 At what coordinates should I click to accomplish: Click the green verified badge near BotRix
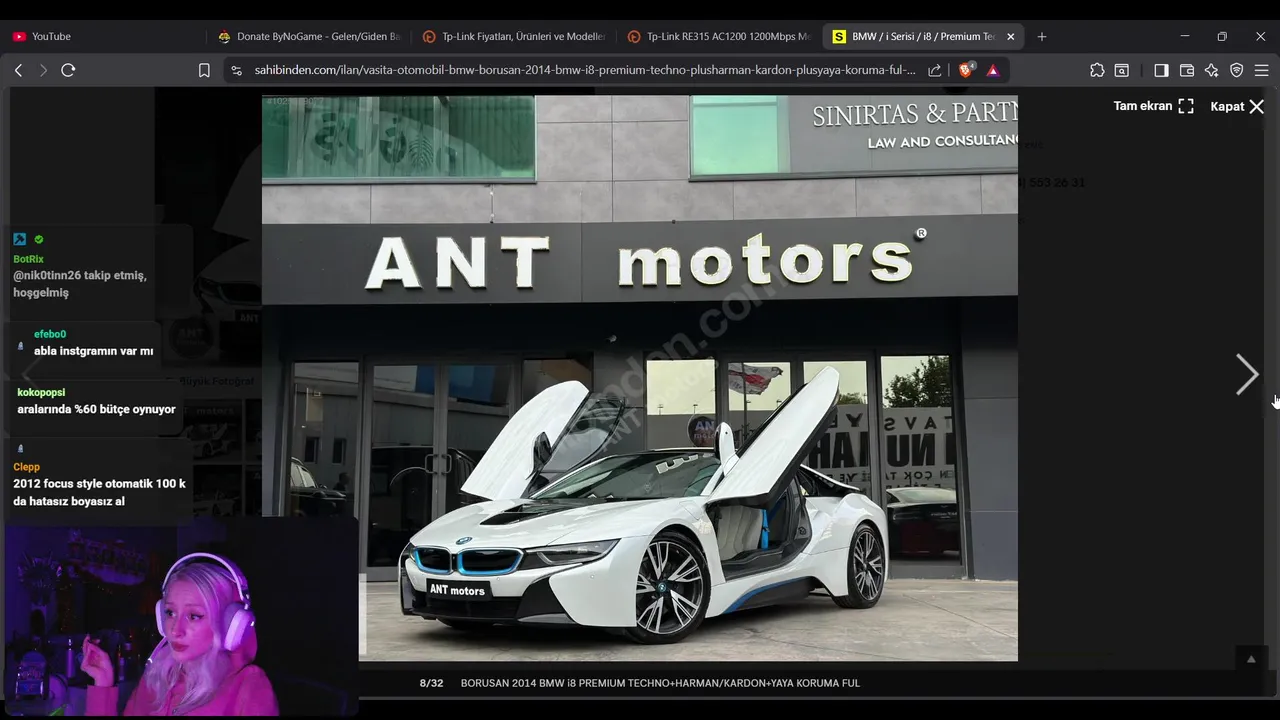(x=39, y=239)
